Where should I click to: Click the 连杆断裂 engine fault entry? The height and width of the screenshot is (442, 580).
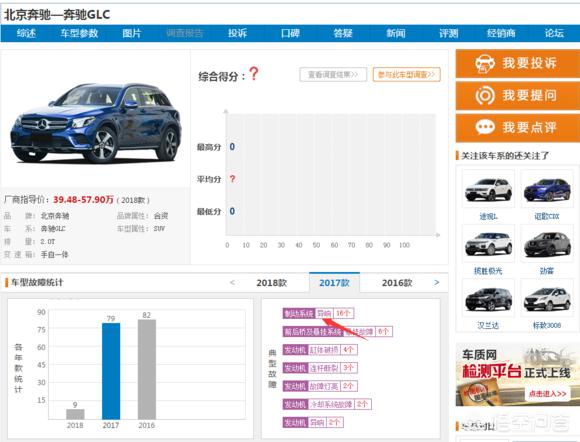click(324, 368)
